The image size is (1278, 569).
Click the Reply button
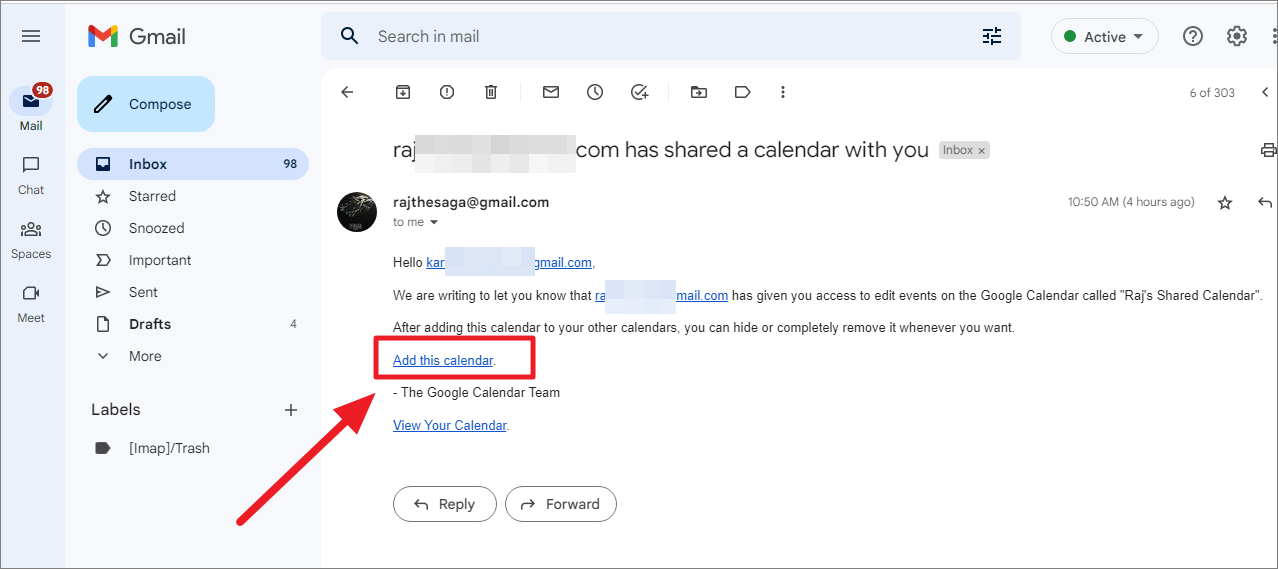(x=444, y=504)
